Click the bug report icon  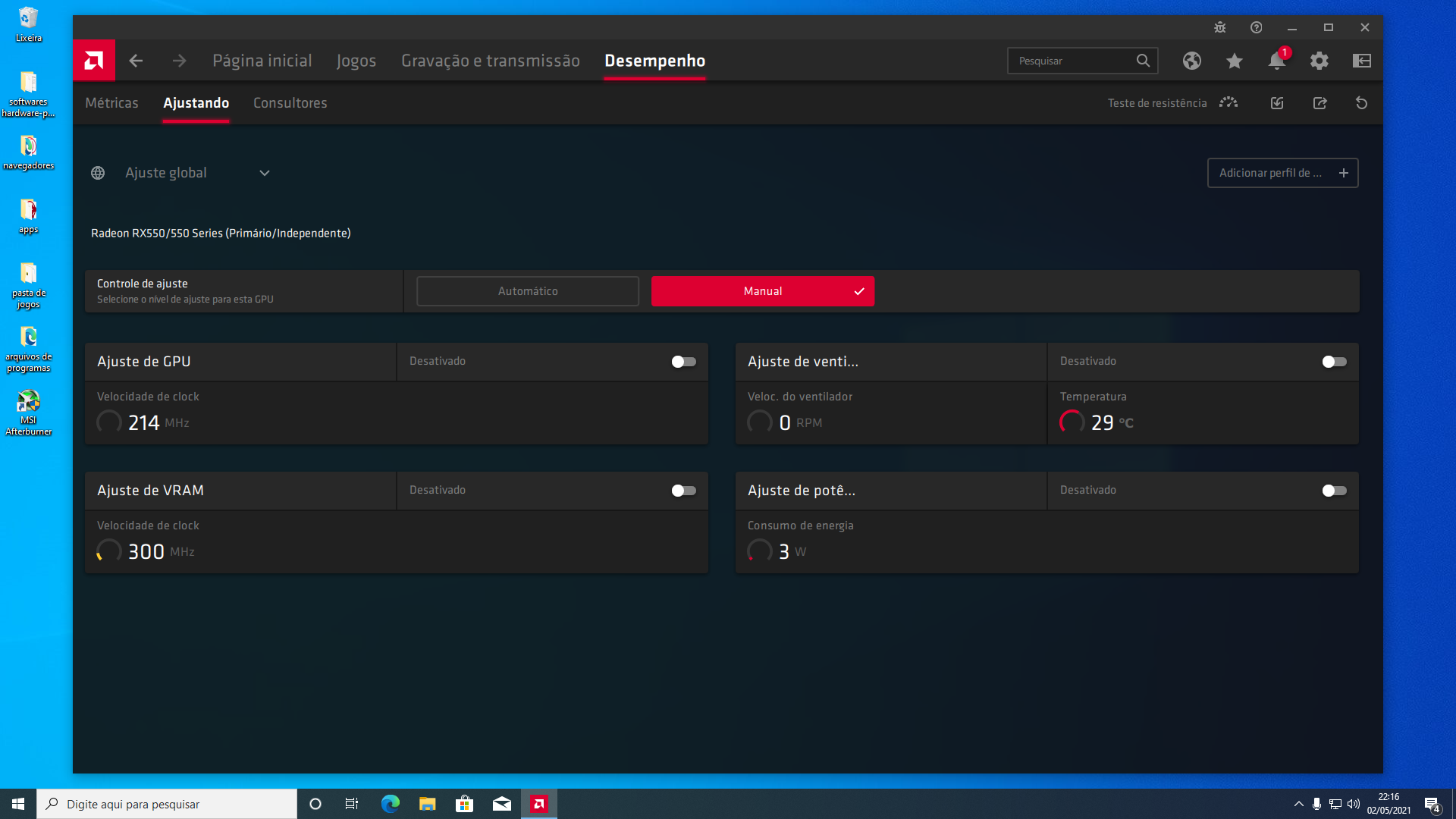click(1219, 27)
